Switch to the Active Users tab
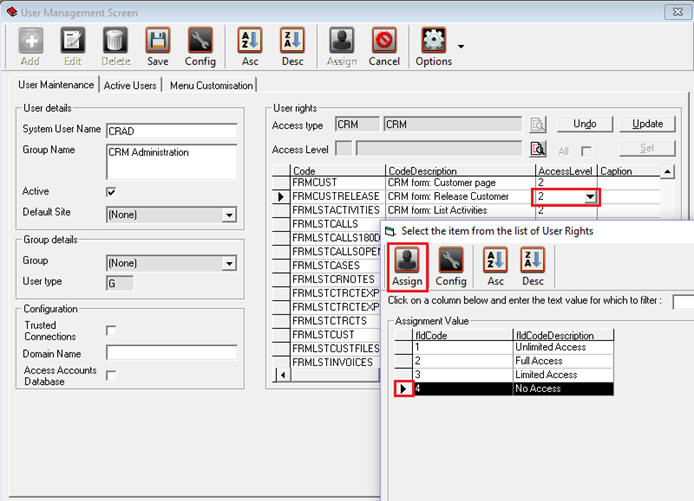The width and height of the screenshot is (694, 501). [130, 85]
